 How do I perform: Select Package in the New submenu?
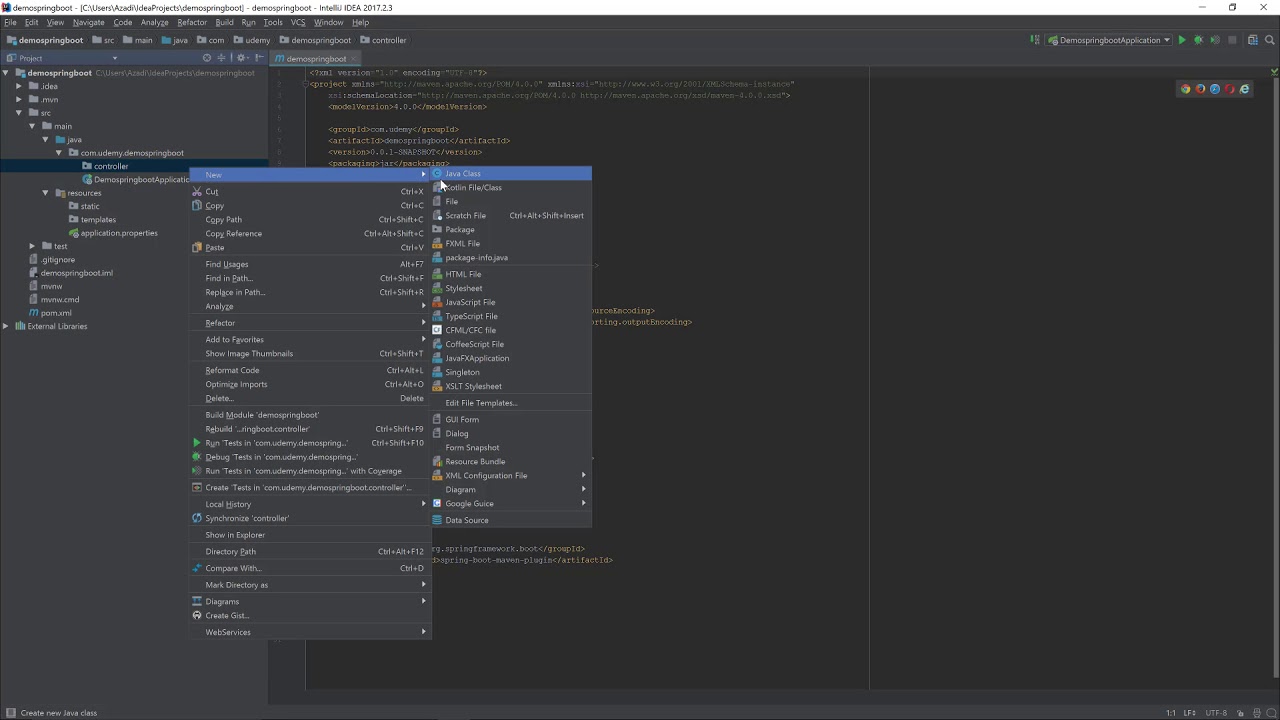[511, 230]
